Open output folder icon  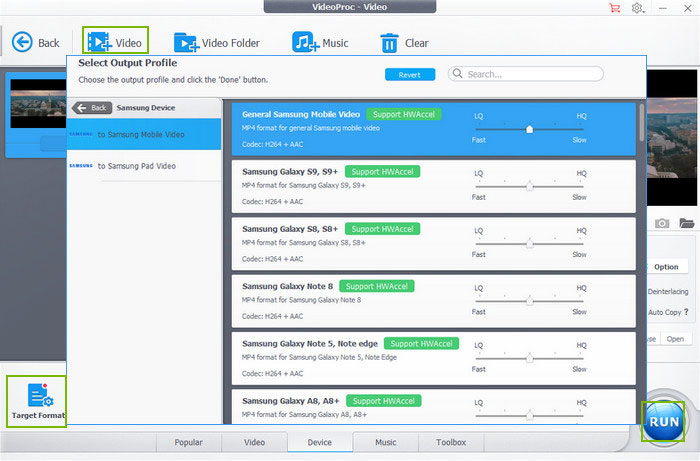[687, 223]
